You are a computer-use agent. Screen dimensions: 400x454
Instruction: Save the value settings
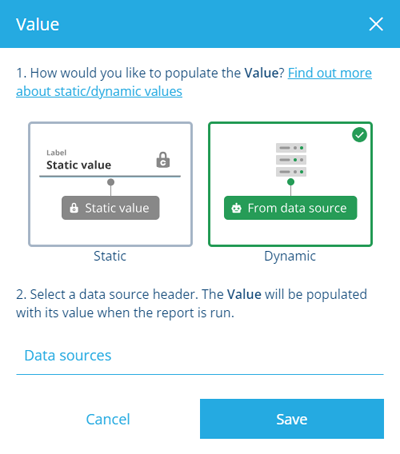pos(292,419)
